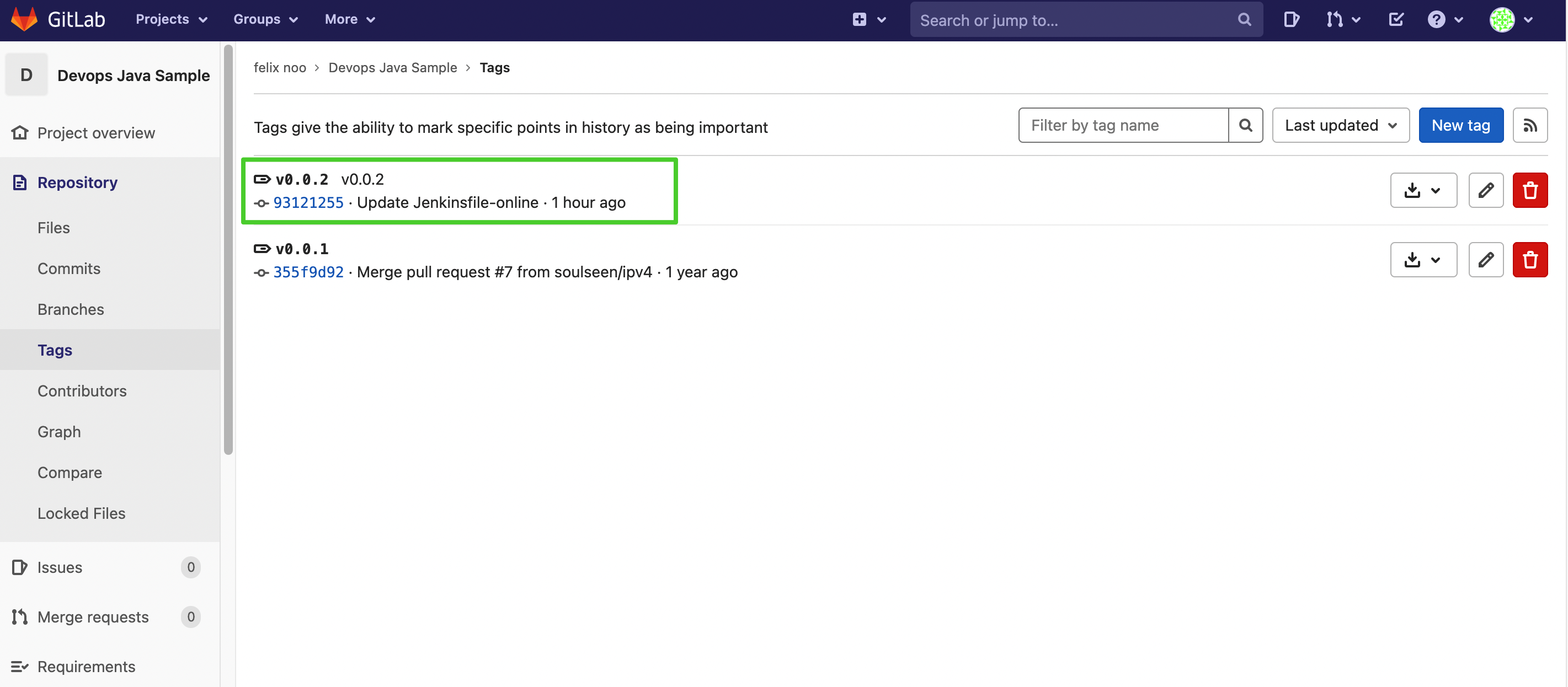Go to Branches in sidebar
The width and height of the screenshot is (1568, 687).
point(71,309)
